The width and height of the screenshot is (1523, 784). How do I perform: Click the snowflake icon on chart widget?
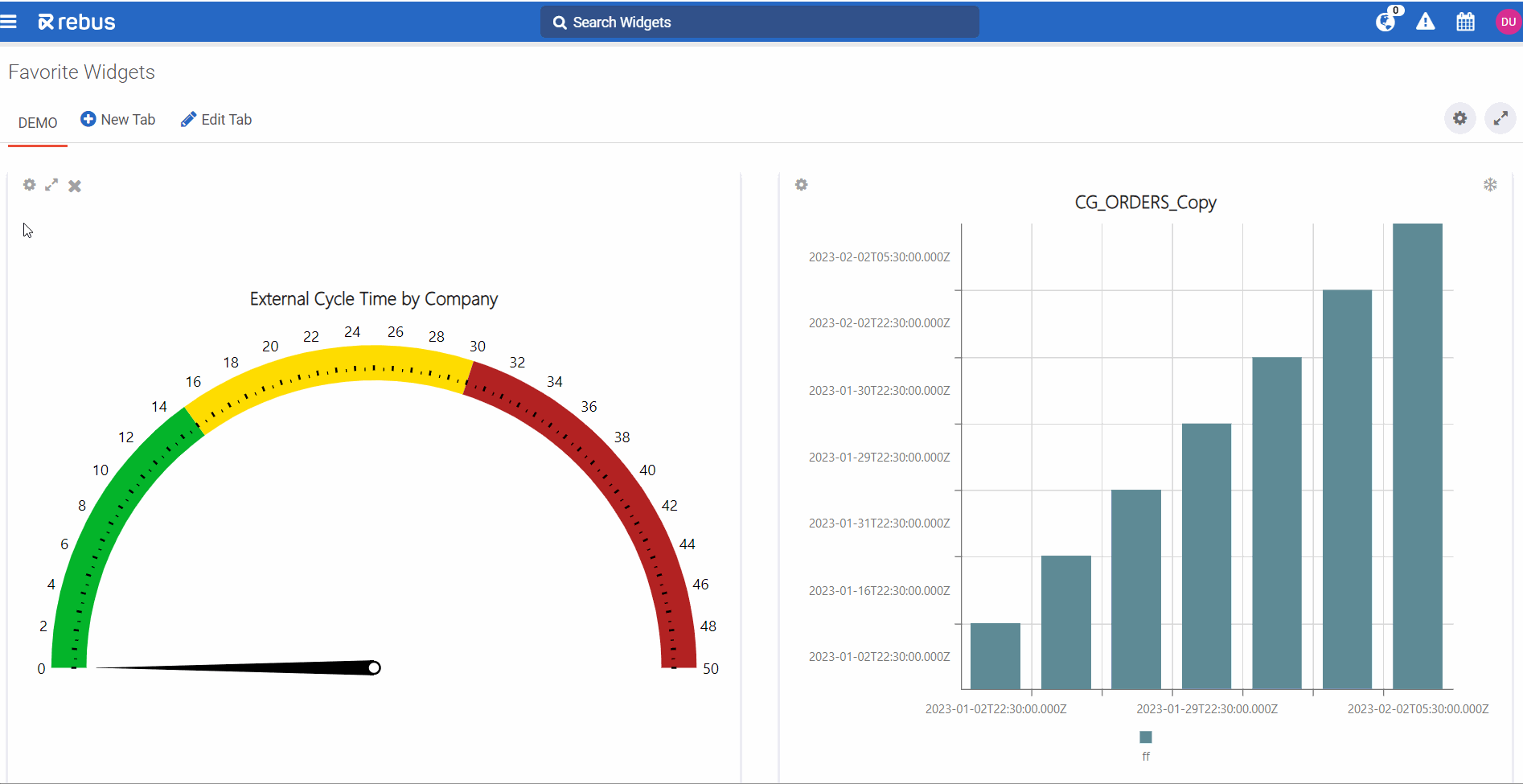point(1489,185)
